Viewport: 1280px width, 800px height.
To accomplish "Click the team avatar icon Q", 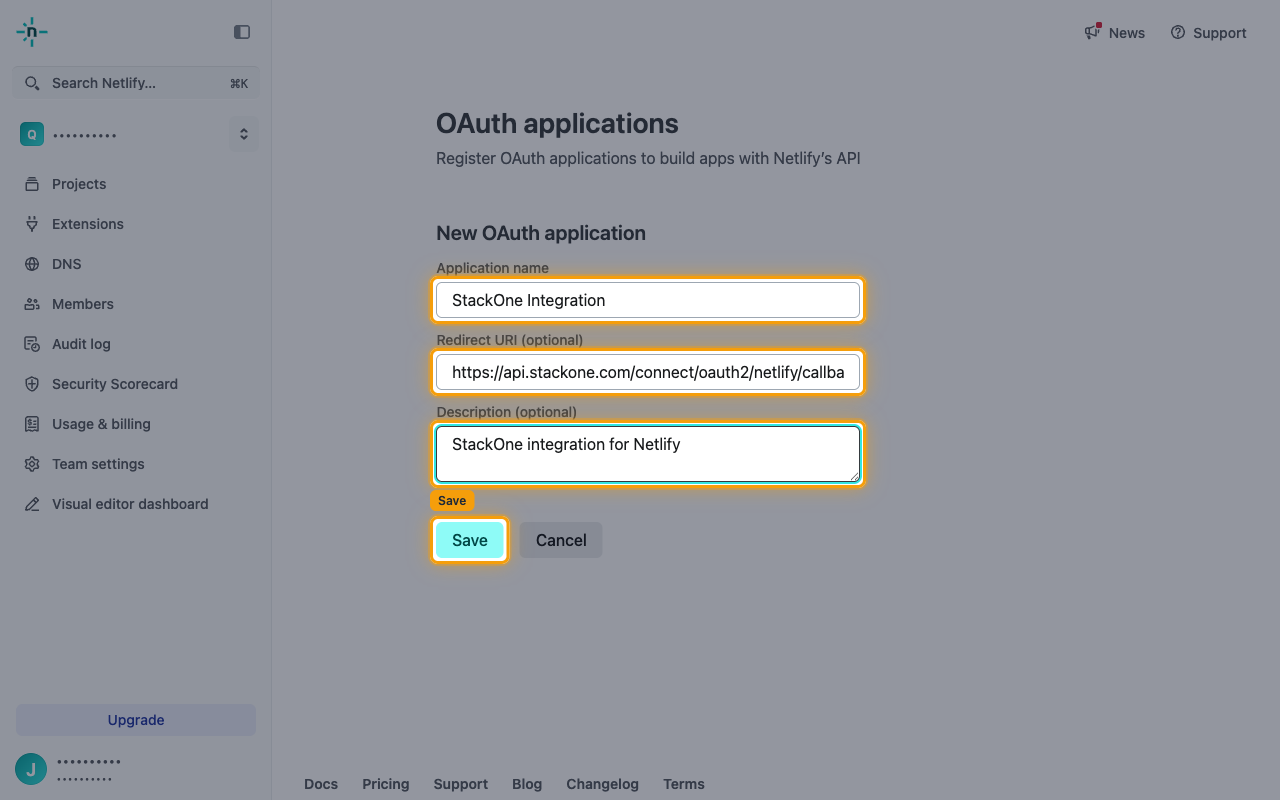I will coord(32,134).
